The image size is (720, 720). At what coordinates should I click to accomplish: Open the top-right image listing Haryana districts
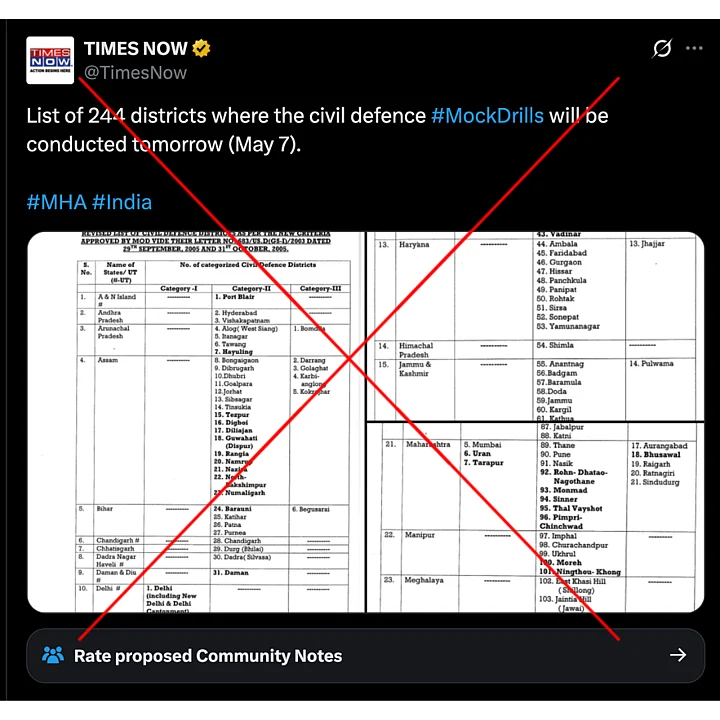pyautogui.click(x=535, y=325)
